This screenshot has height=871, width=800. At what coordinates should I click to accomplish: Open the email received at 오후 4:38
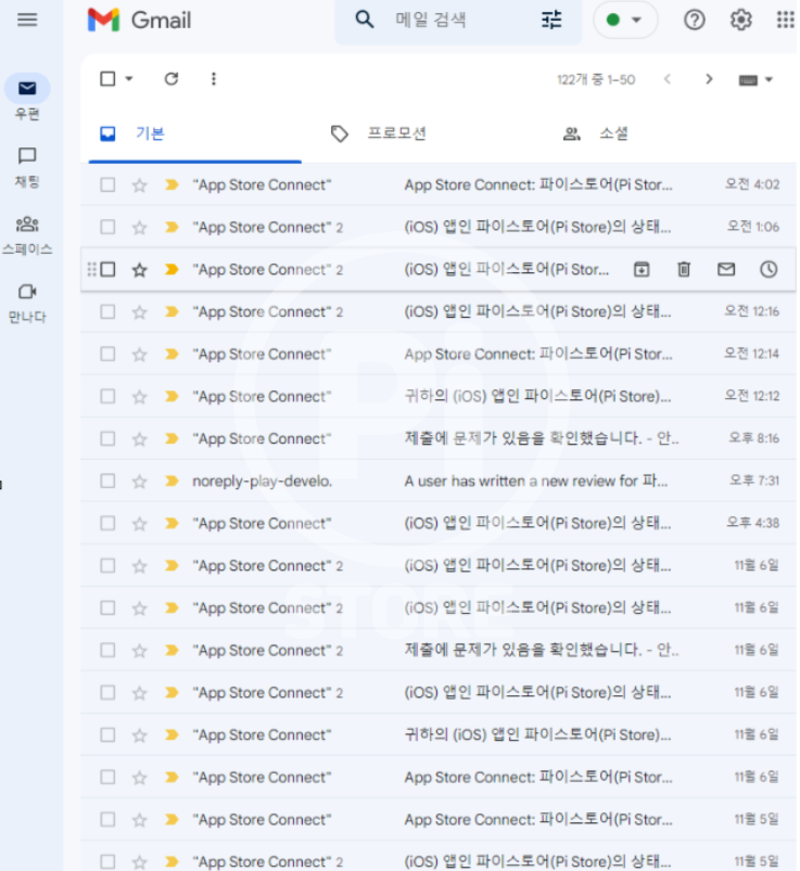tap(438, 523)
